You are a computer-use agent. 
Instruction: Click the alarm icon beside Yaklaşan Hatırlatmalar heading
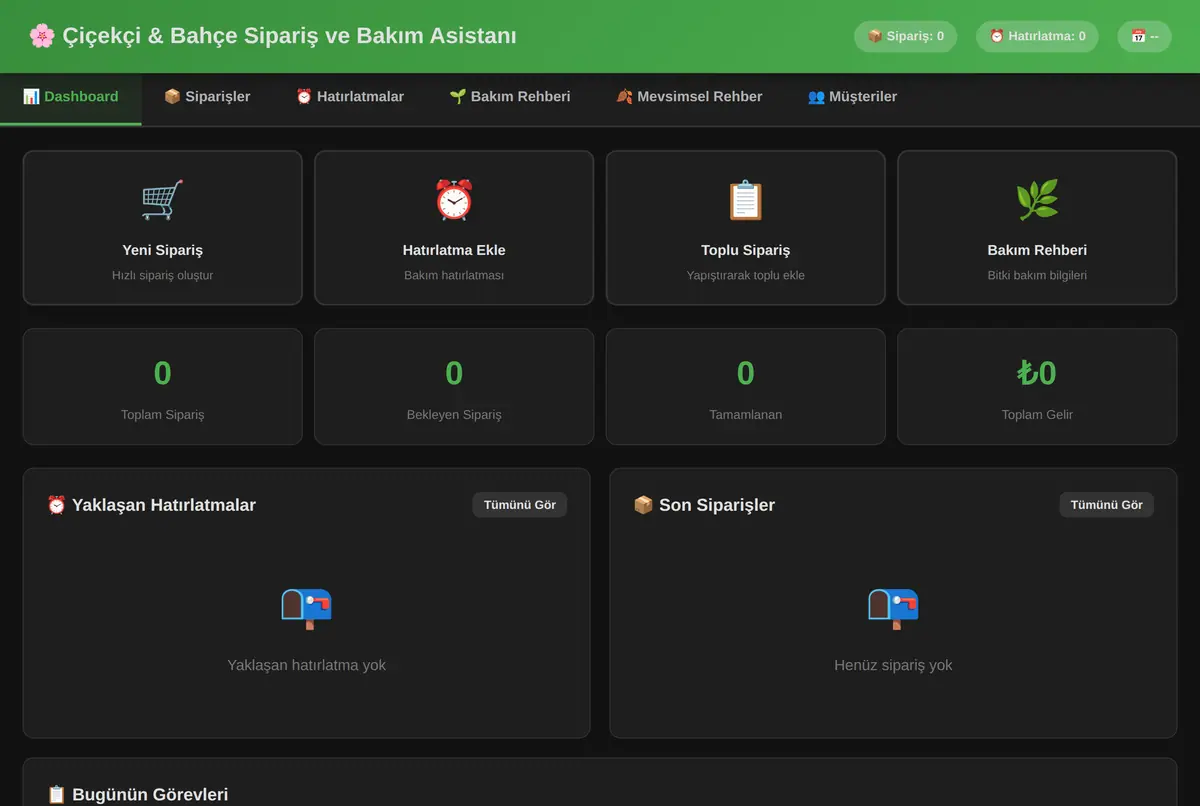coord(57,505)
